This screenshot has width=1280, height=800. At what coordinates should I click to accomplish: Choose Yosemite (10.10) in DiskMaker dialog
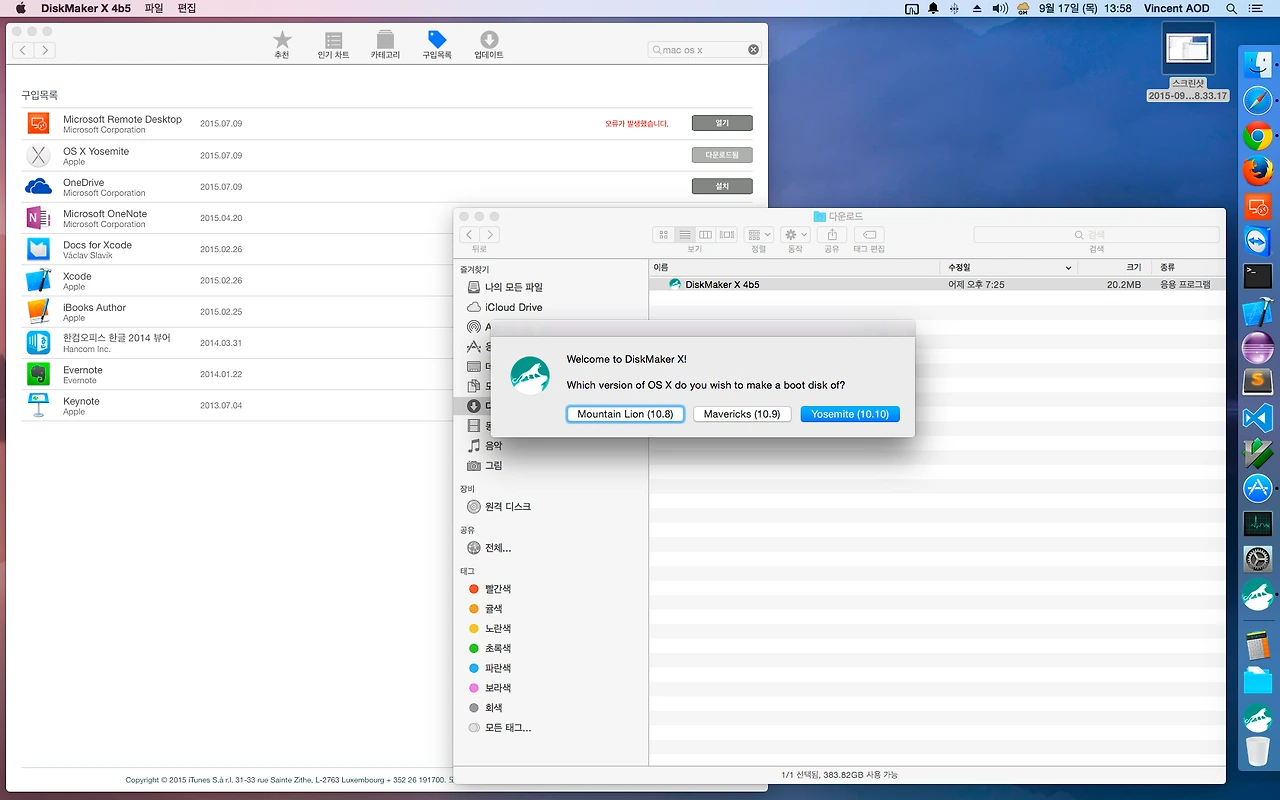(850, 414)
